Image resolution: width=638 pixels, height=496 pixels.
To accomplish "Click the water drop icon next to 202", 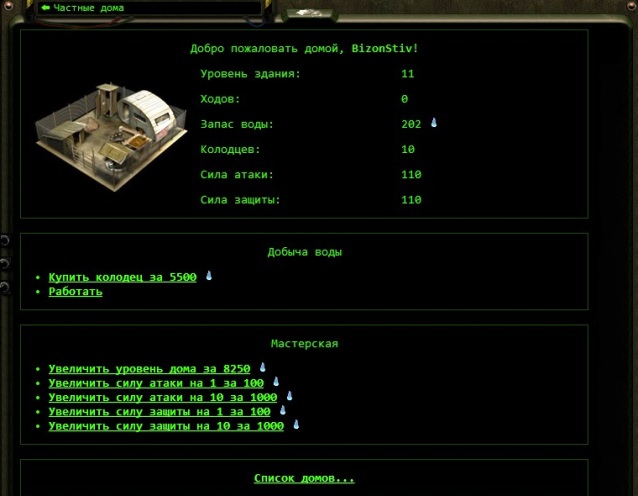I will coord(434,122).
